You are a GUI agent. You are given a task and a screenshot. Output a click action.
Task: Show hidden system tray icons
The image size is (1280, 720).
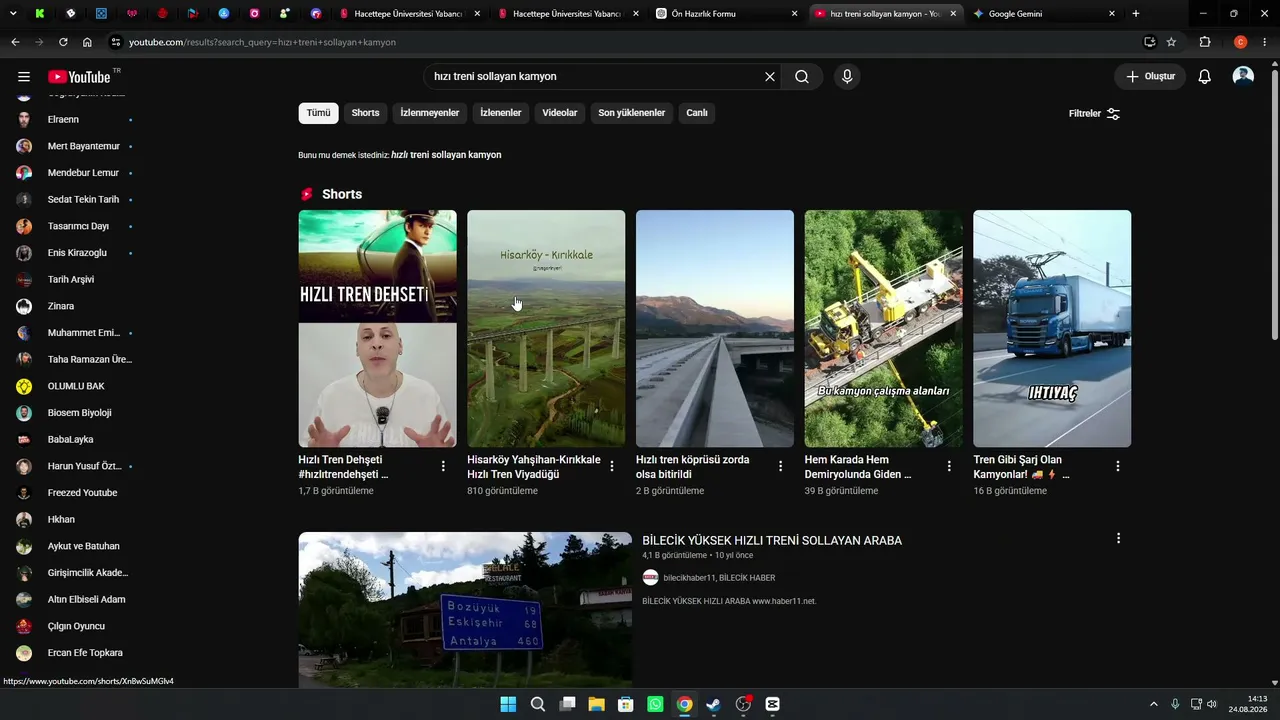1153,704
